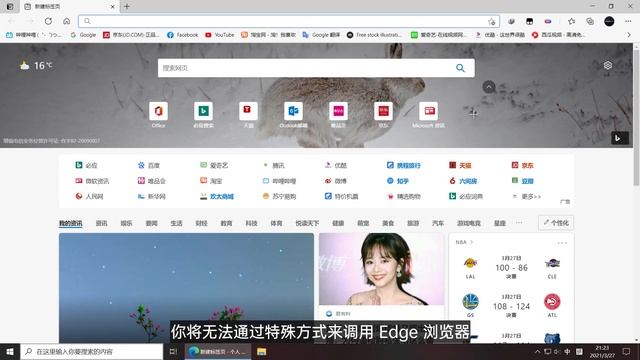The width and height of the screenshot is (640, 360).
Task: Add a new quick link with plus icon
Action: tap(473, 113)
